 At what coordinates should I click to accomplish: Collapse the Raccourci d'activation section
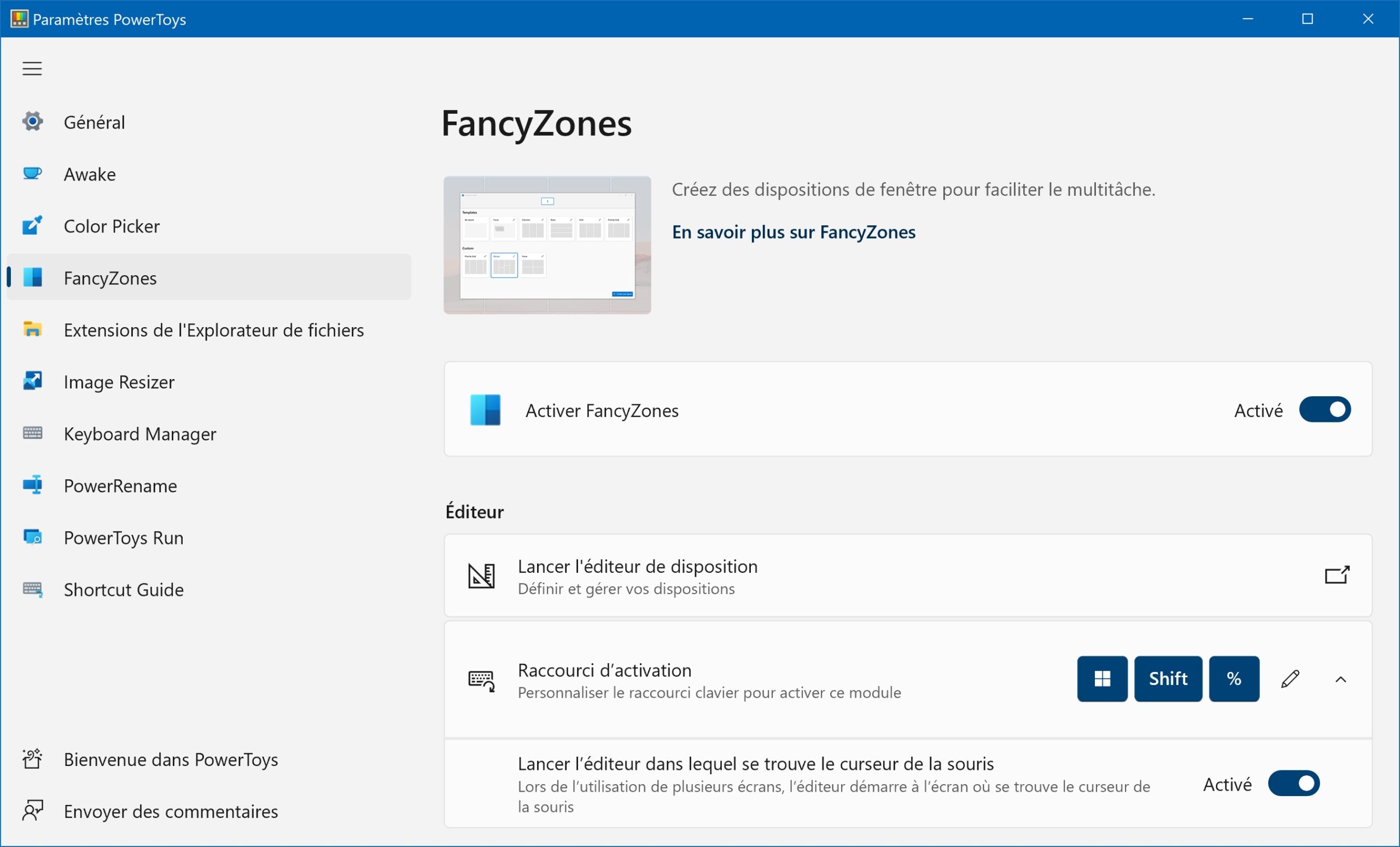tap(1341, 680)
